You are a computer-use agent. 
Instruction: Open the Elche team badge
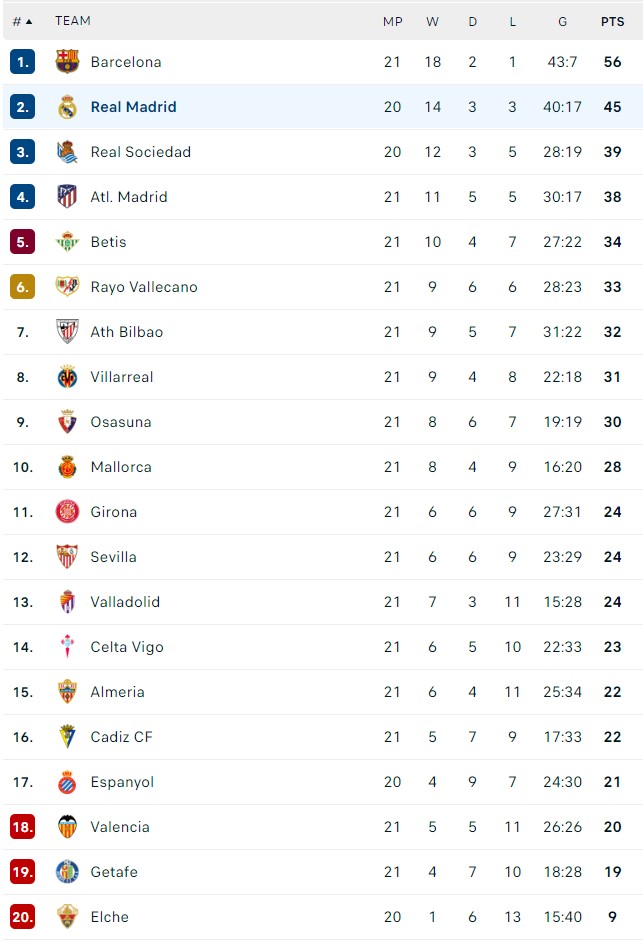point(67,917)
